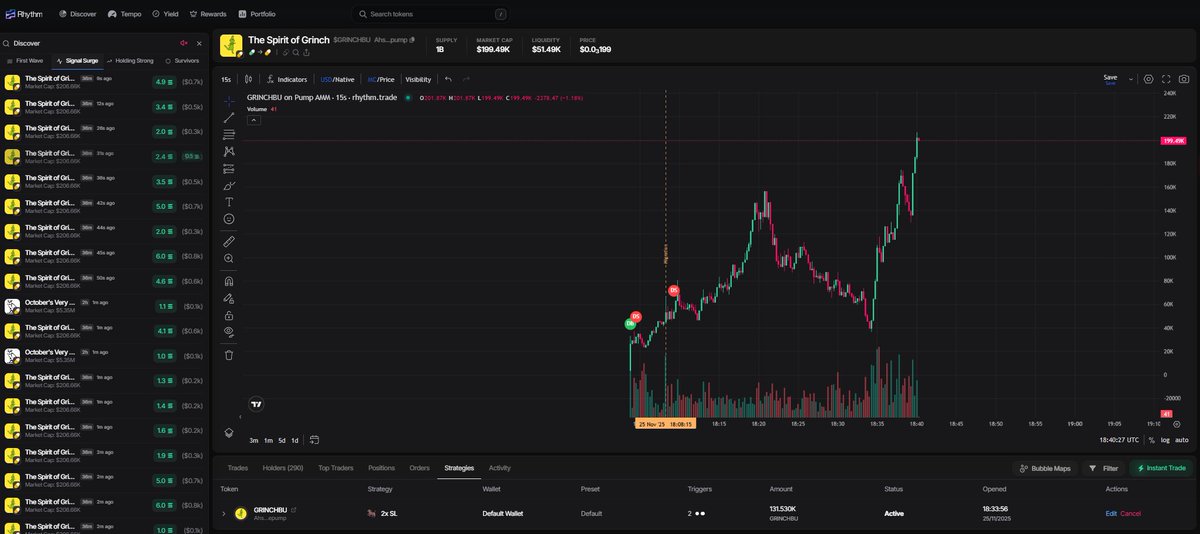This screenshot has width=1200, height=534.
Task: Toggle auto scale on chart
Action: pyautogui.click(x=1181, y=440)
